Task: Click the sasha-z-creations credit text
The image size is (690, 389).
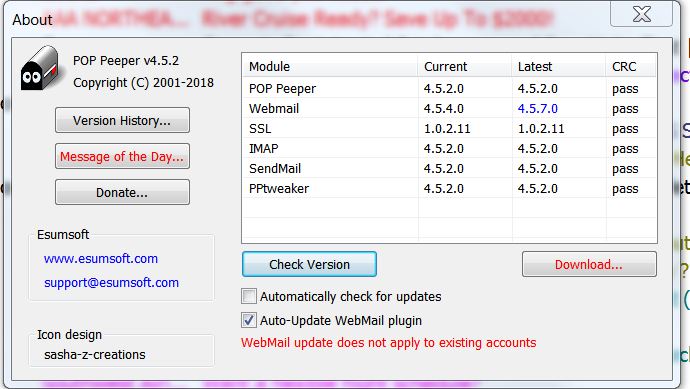Action: click(95, 354)
